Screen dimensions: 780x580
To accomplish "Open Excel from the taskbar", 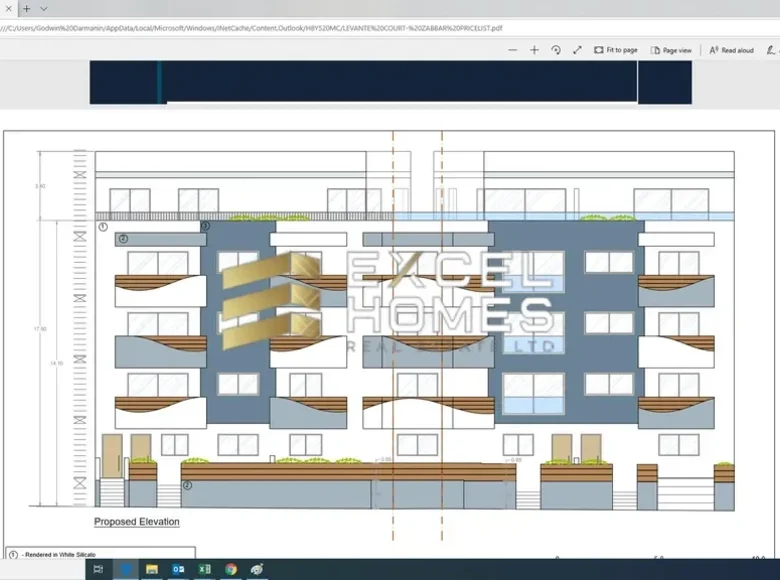I will (204, 569).
